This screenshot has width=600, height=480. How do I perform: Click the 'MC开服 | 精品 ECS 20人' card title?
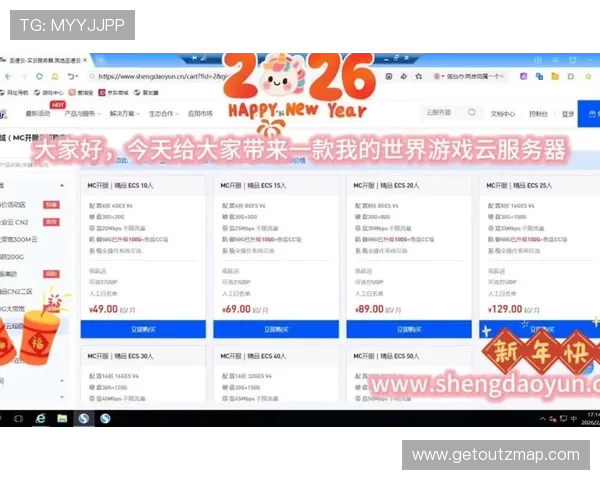(386, 186)
